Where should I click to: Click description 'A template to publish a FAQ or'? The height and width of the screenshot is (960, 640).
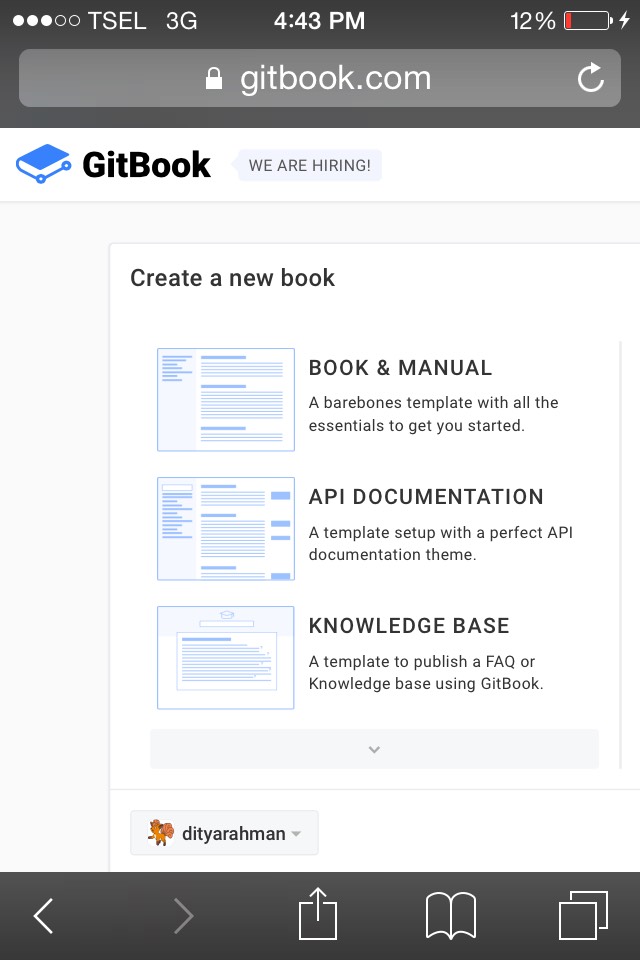(x=422, y=661)
